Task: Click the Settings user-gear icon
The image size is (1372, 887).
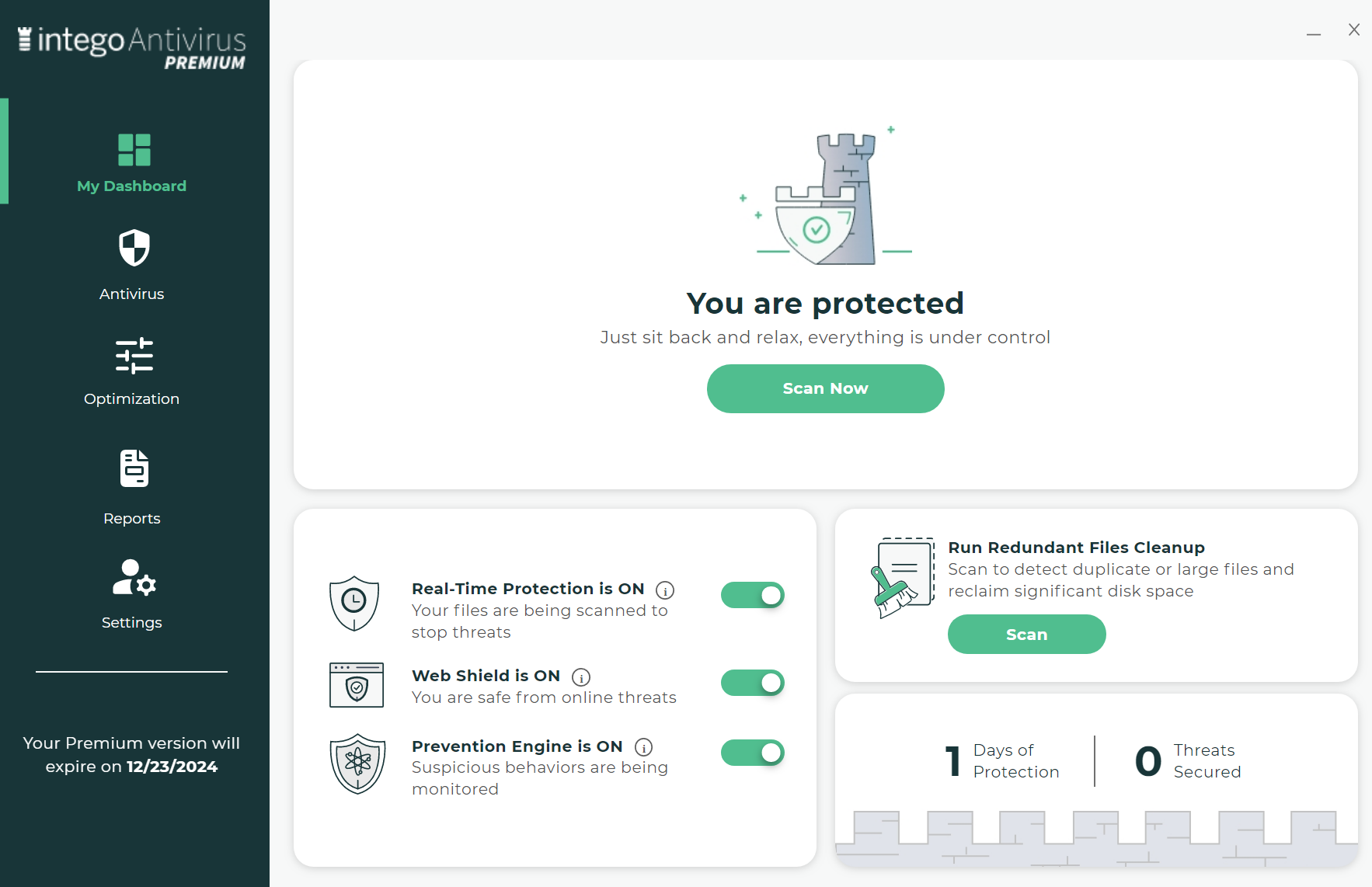Action: coord(134,578)
